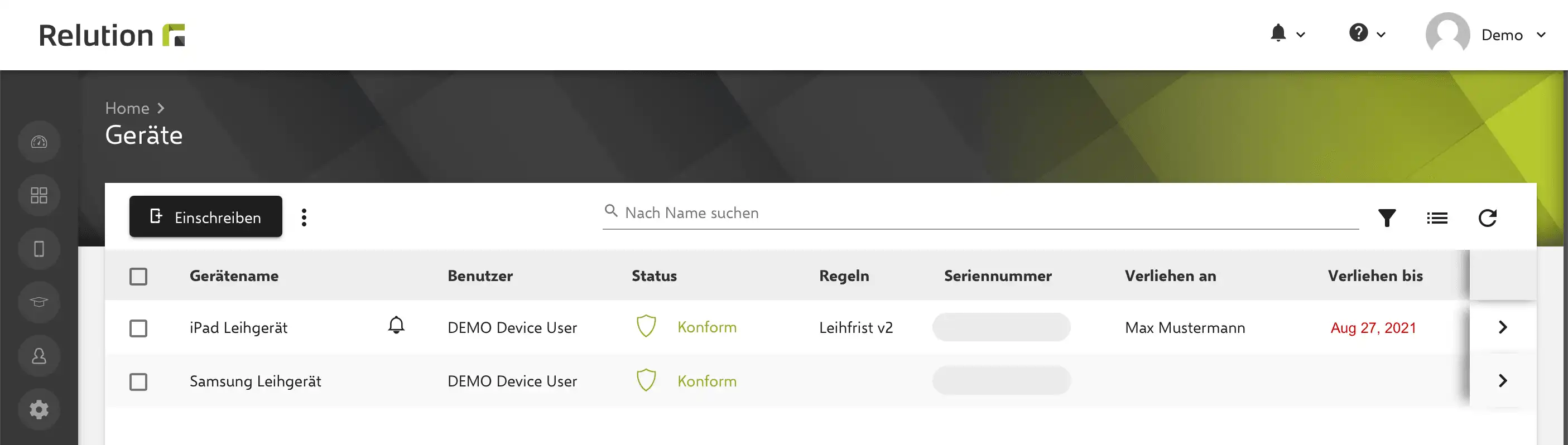Image resolution: width=1568 pixels, height=445 pixels.
Task: Click the search magnifier icon
Action: point(610,211)
